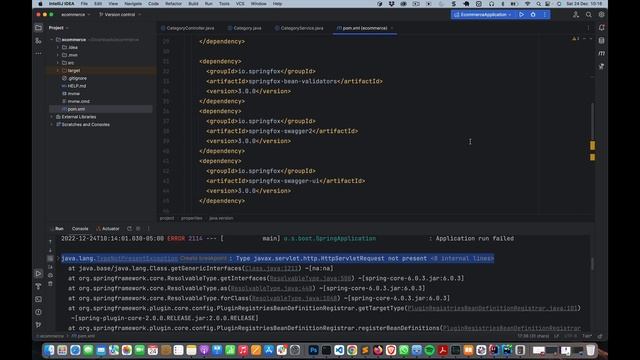Collapse the ecommerce project root
The width and height of the screenshot is (640, 360).
(52, 40)
